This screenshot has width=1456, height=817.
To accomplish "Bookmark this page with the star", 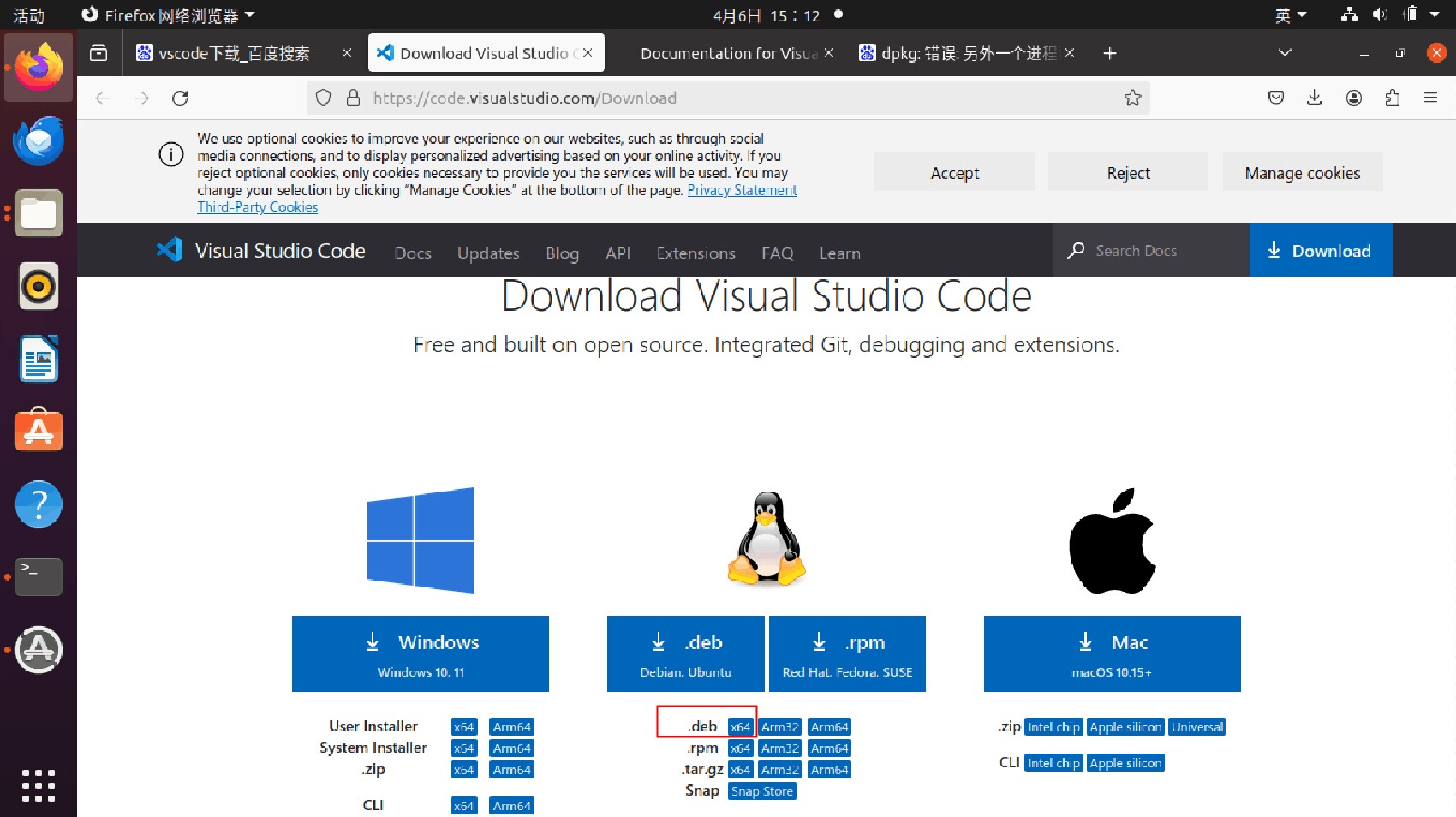I will tap(1132, 98).
